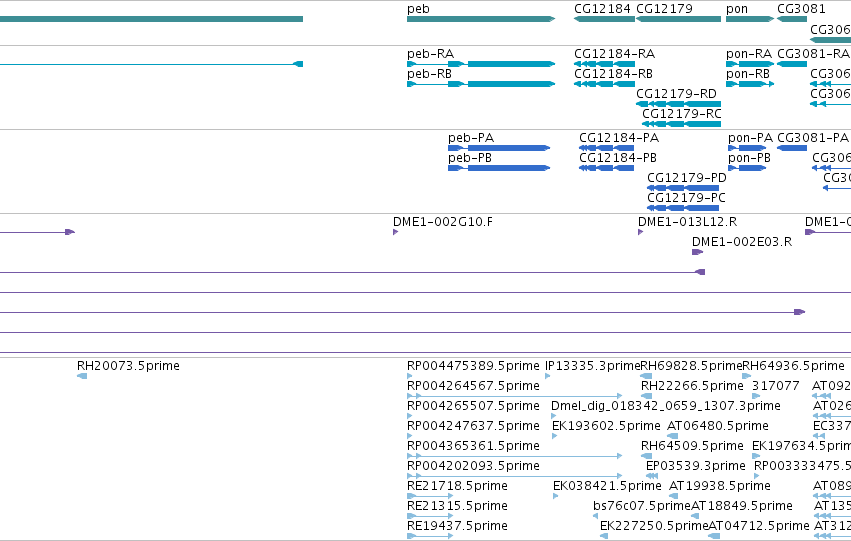Screen dimensions: 851x541
Task: Select EST RH22266.5prime
Action: [x=646, y=396]
